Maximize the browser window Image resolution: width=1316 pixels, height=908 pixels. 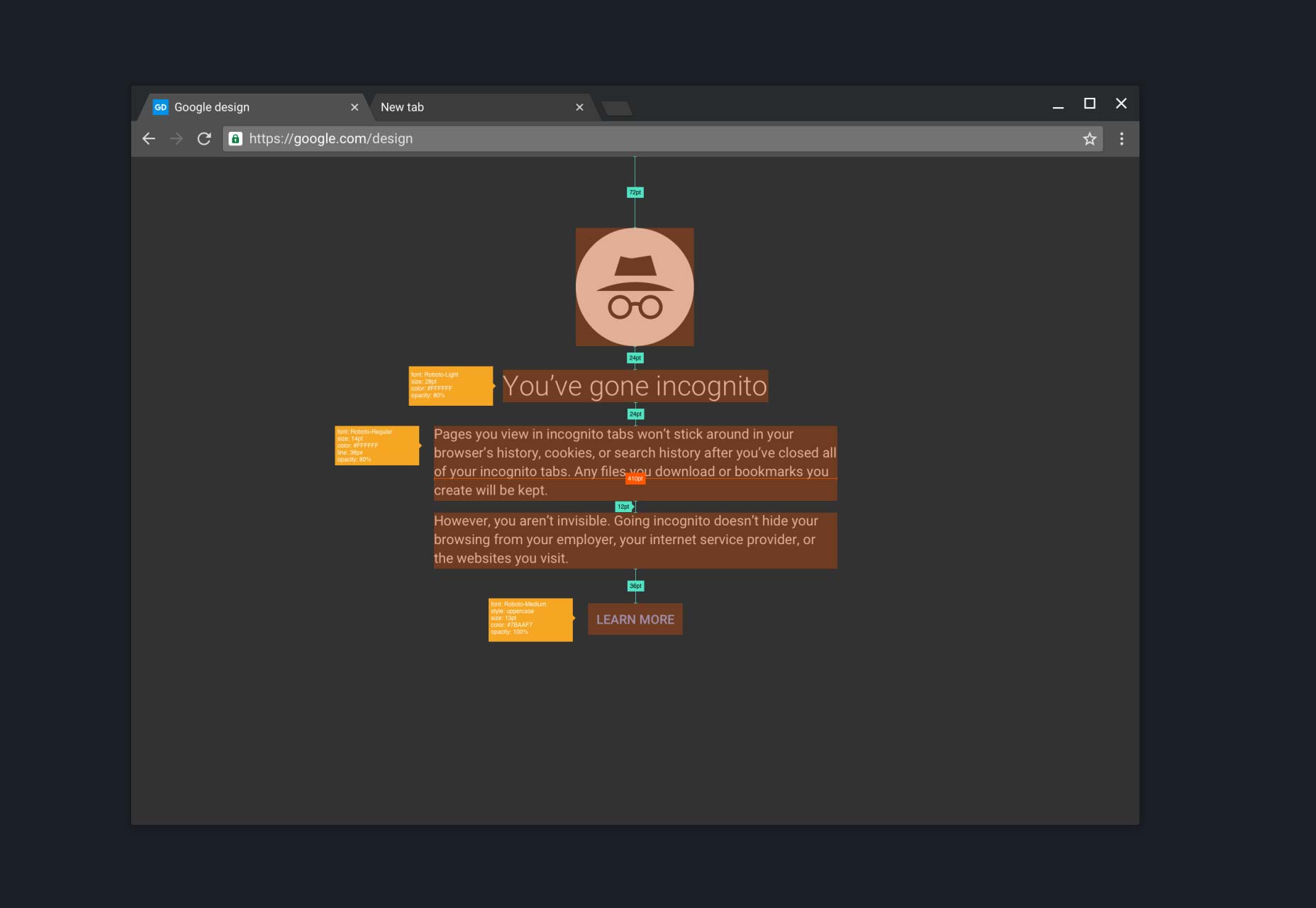(1090, 104)
